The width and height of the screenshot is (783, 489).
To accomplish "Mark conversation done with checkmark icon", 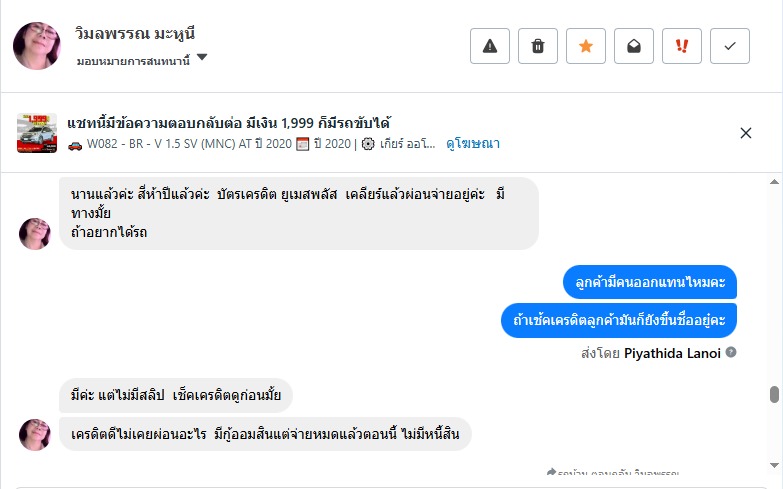I will click(730, 46).
